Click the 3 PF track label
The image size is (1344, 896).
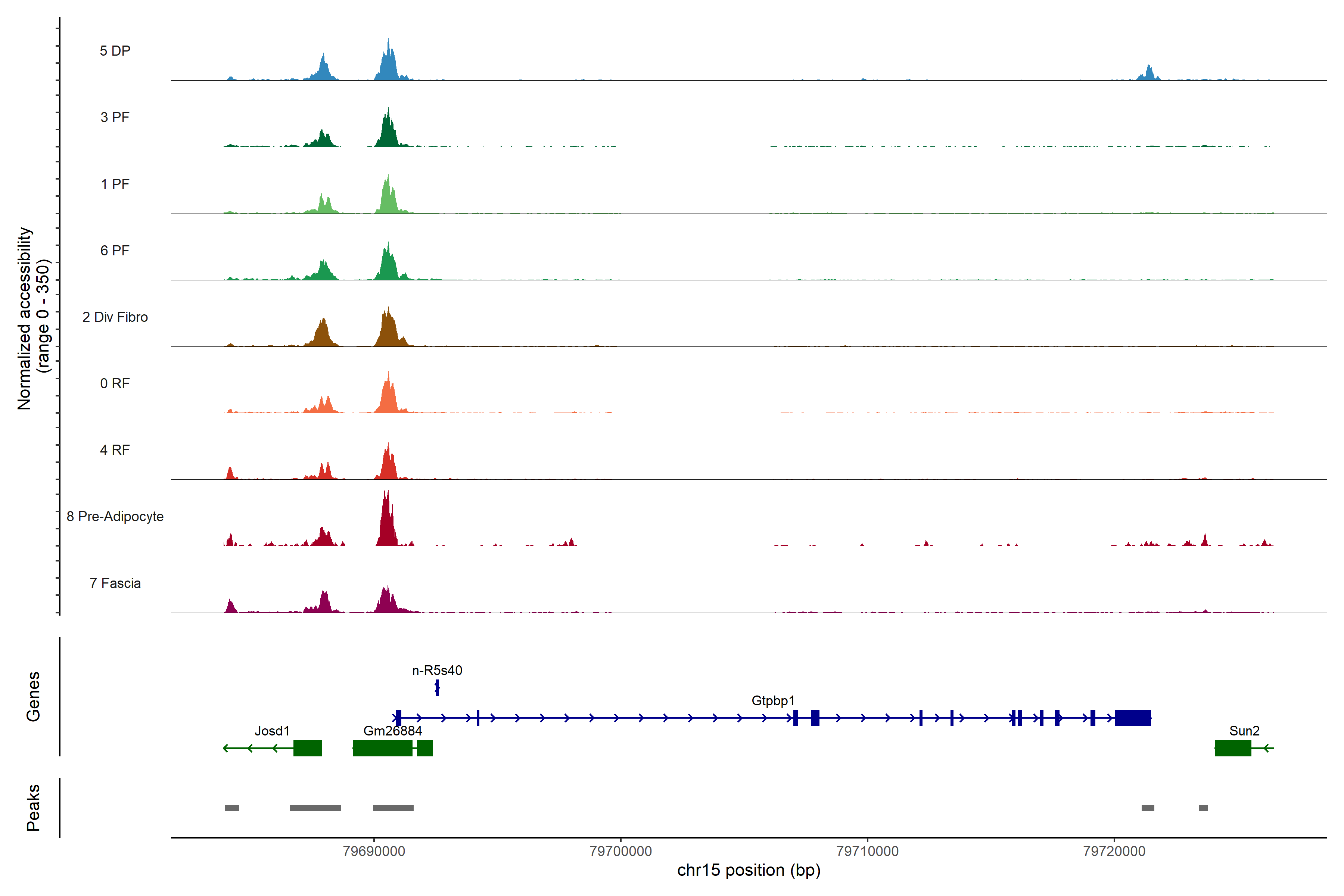[x=115, y=117]
